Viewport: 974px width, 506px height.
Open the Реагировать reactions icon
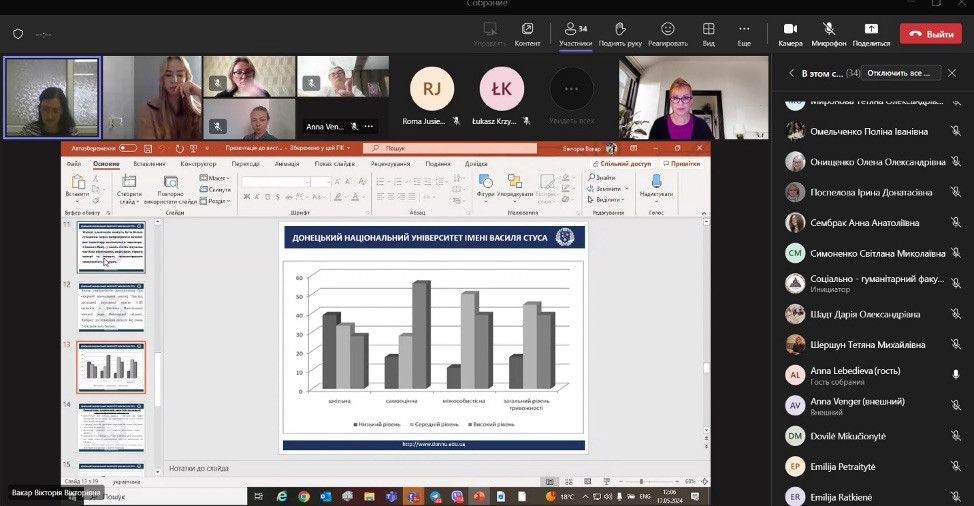point(667,29)
